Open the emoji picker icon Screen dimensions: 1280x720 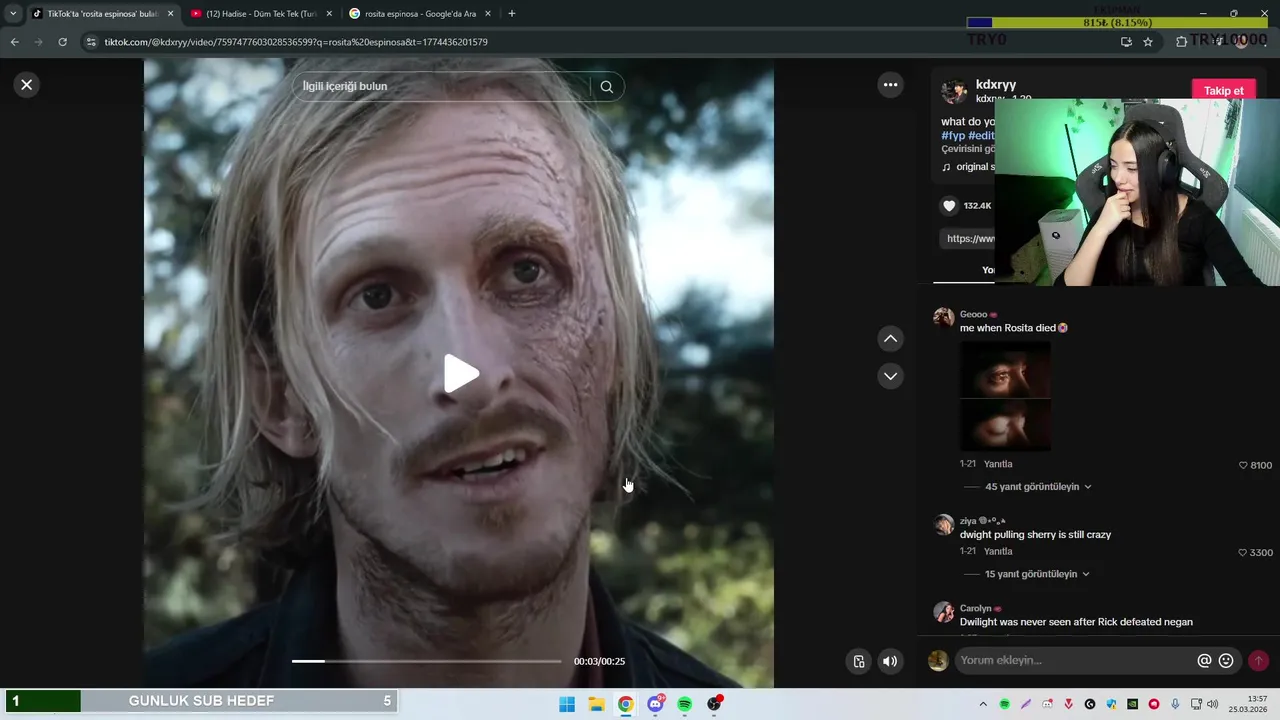click(1226, 661)
